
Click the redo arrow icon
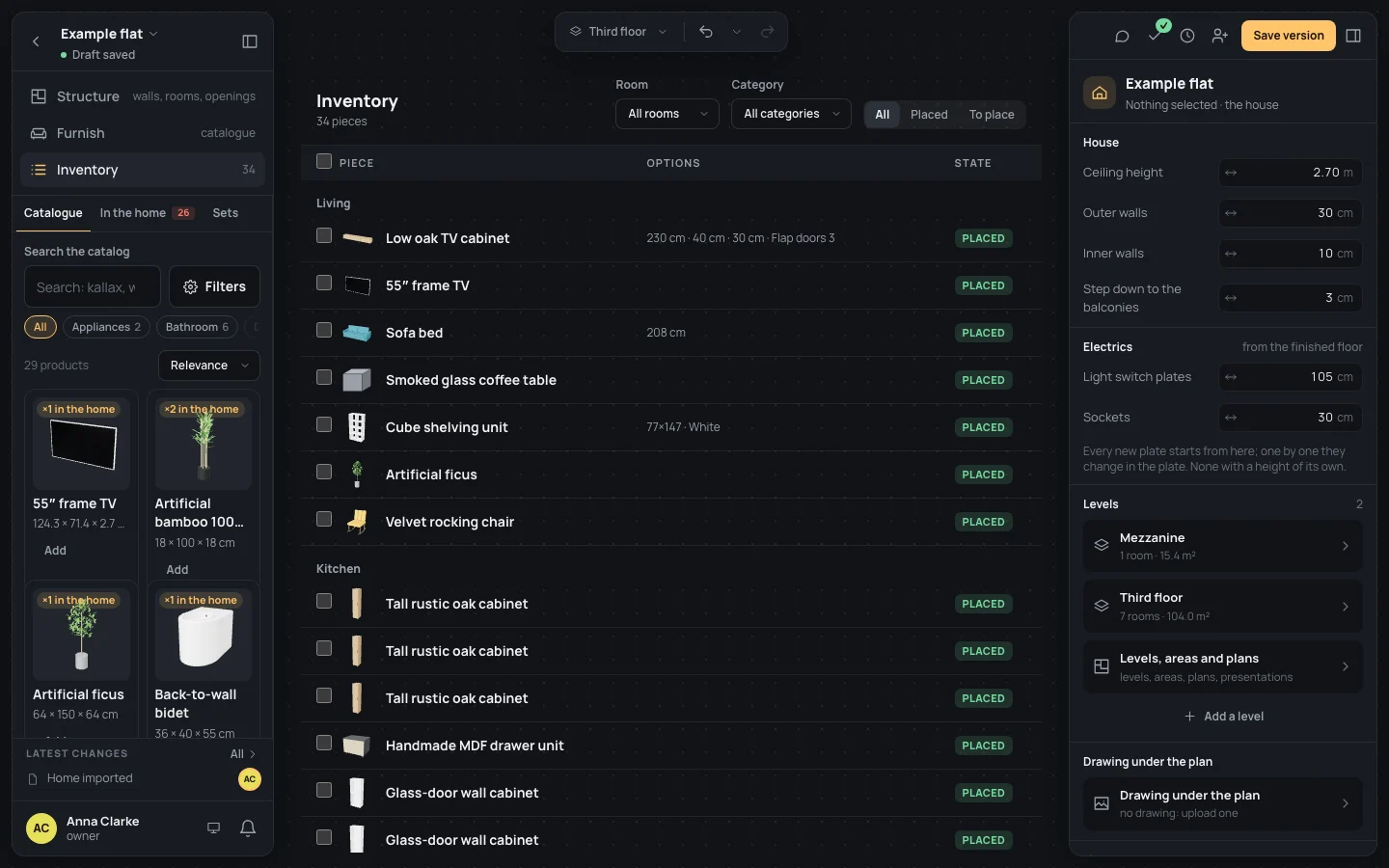[x=768, y=32]
